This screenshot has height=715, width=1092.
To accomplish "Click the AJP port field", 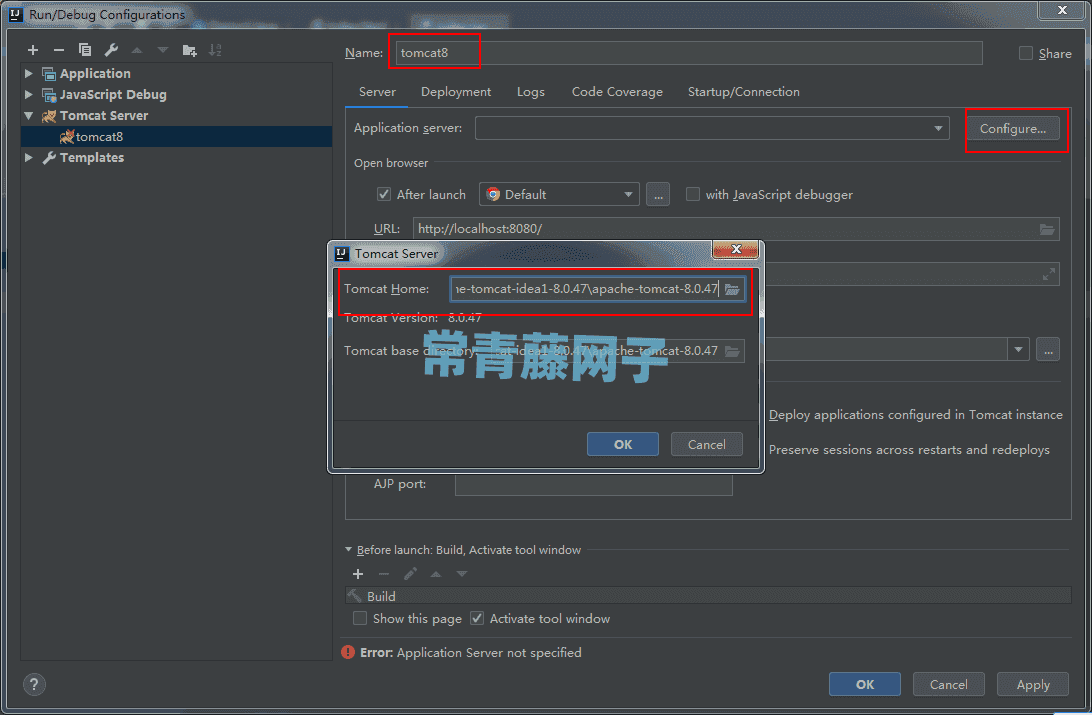I will pyautogui.click(x=593, y=485).
